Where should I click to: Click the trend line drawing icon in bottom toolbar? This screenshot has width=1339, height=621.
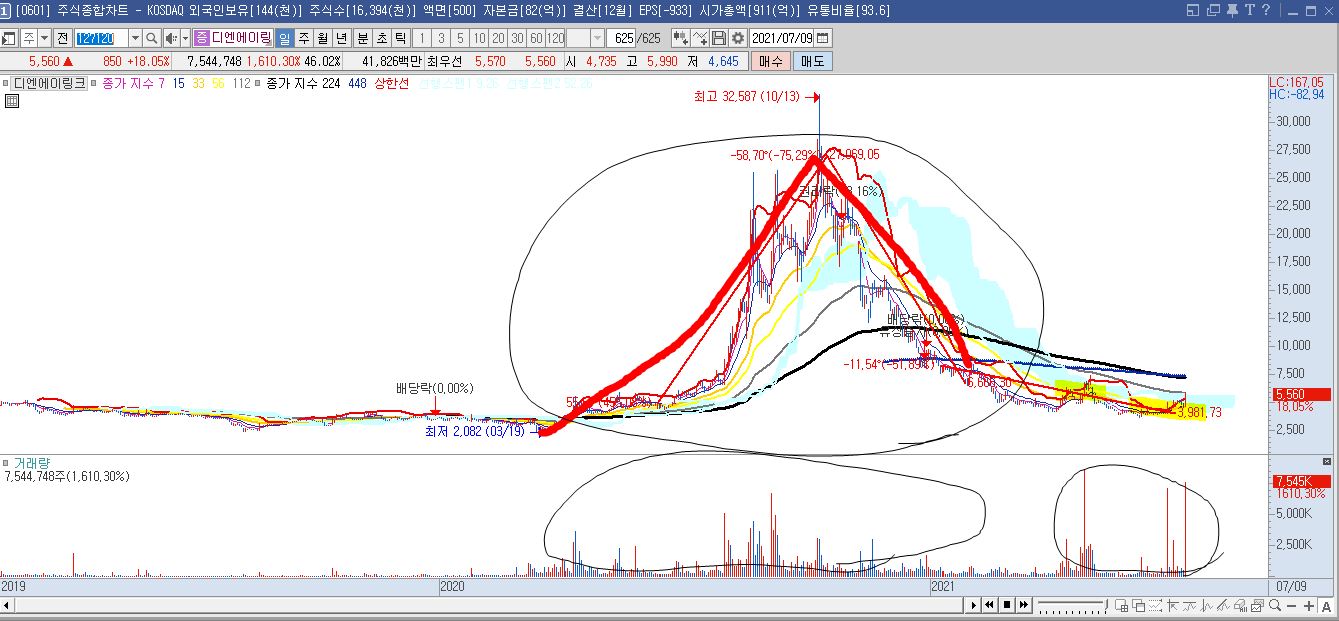[x=1223, y=606]
